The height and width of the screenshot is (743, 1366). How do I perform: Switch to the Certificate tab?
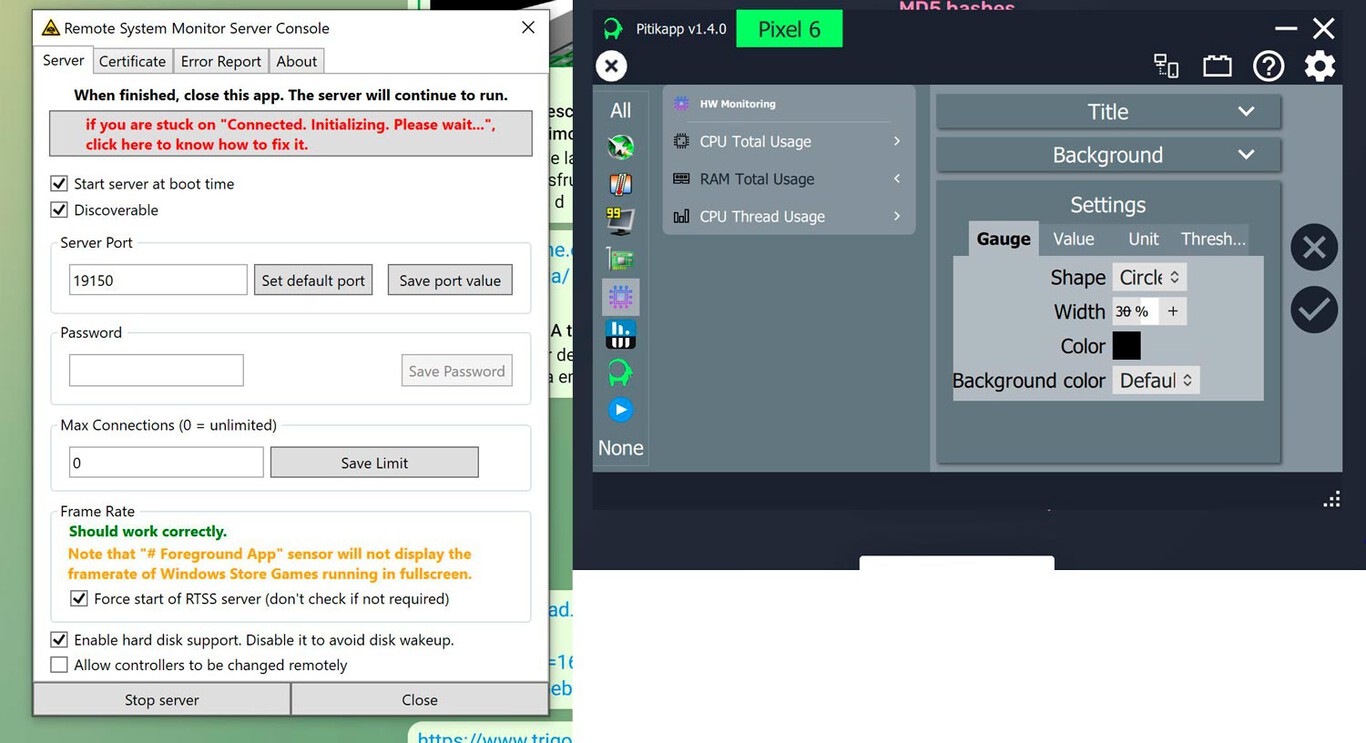(x=132, y=60)
